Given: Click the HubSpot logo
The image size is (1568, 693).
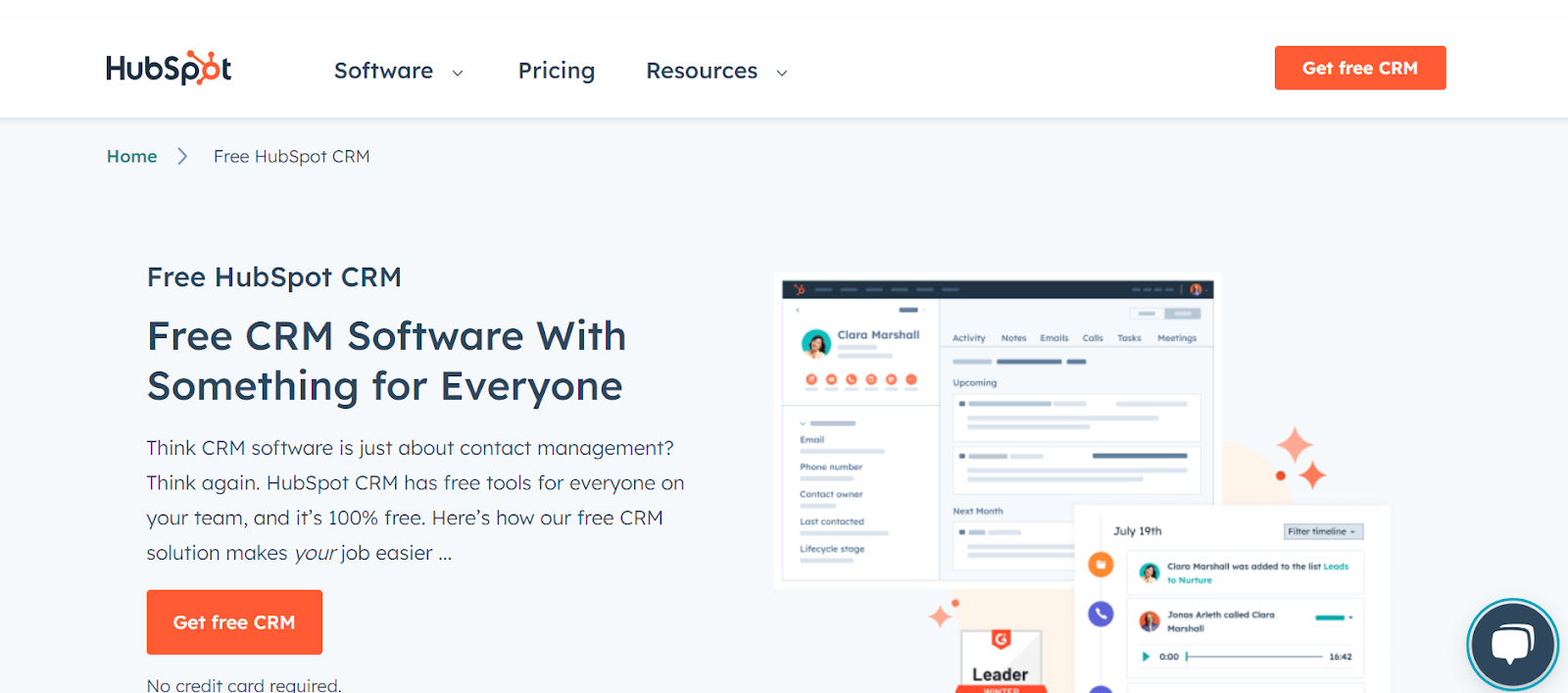Looking at the screenshot, I should tap(169, 69).
